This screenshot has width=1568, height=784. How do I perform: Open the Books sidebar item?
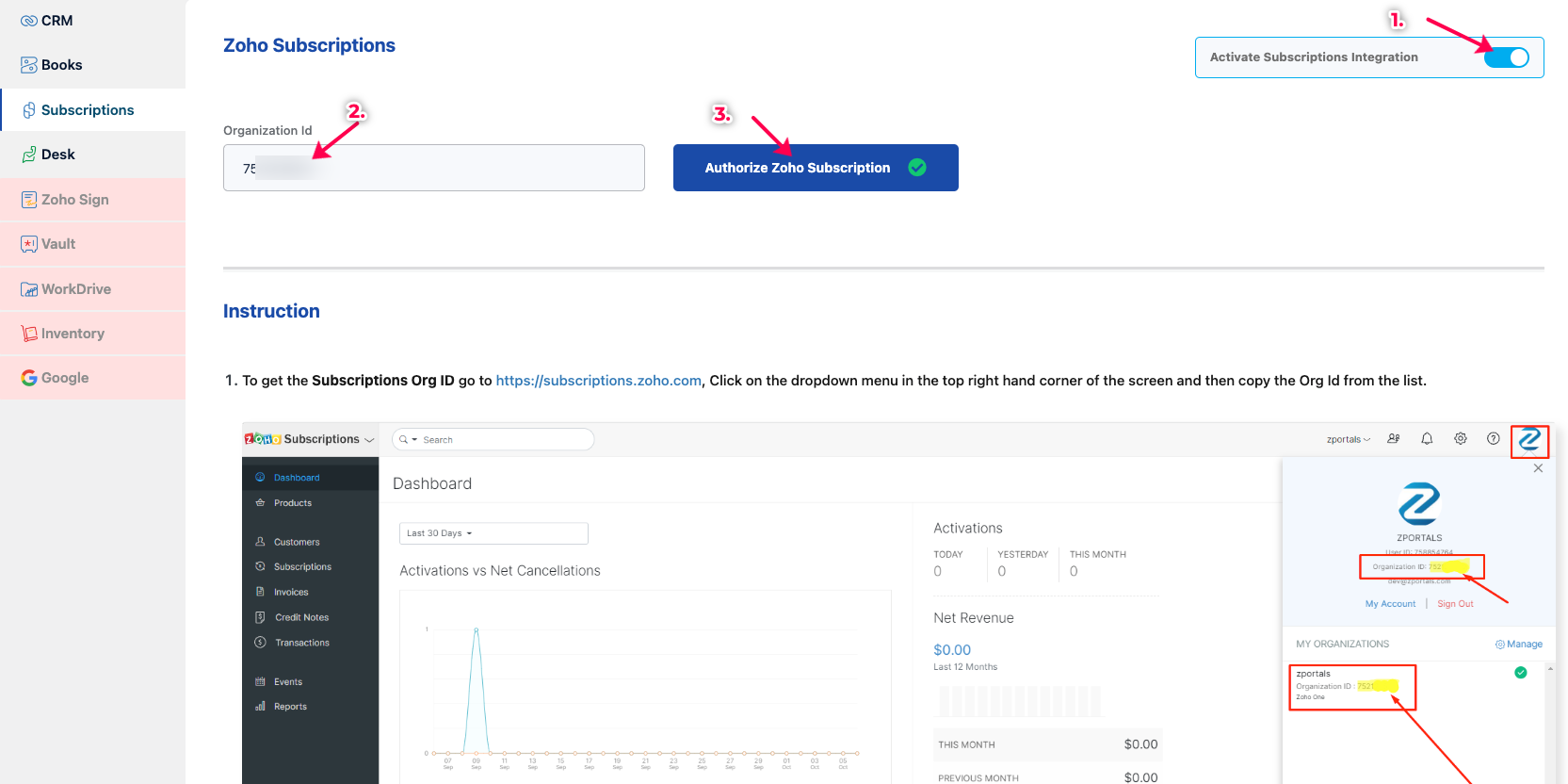pyautogui.click(x=92, y=65)
